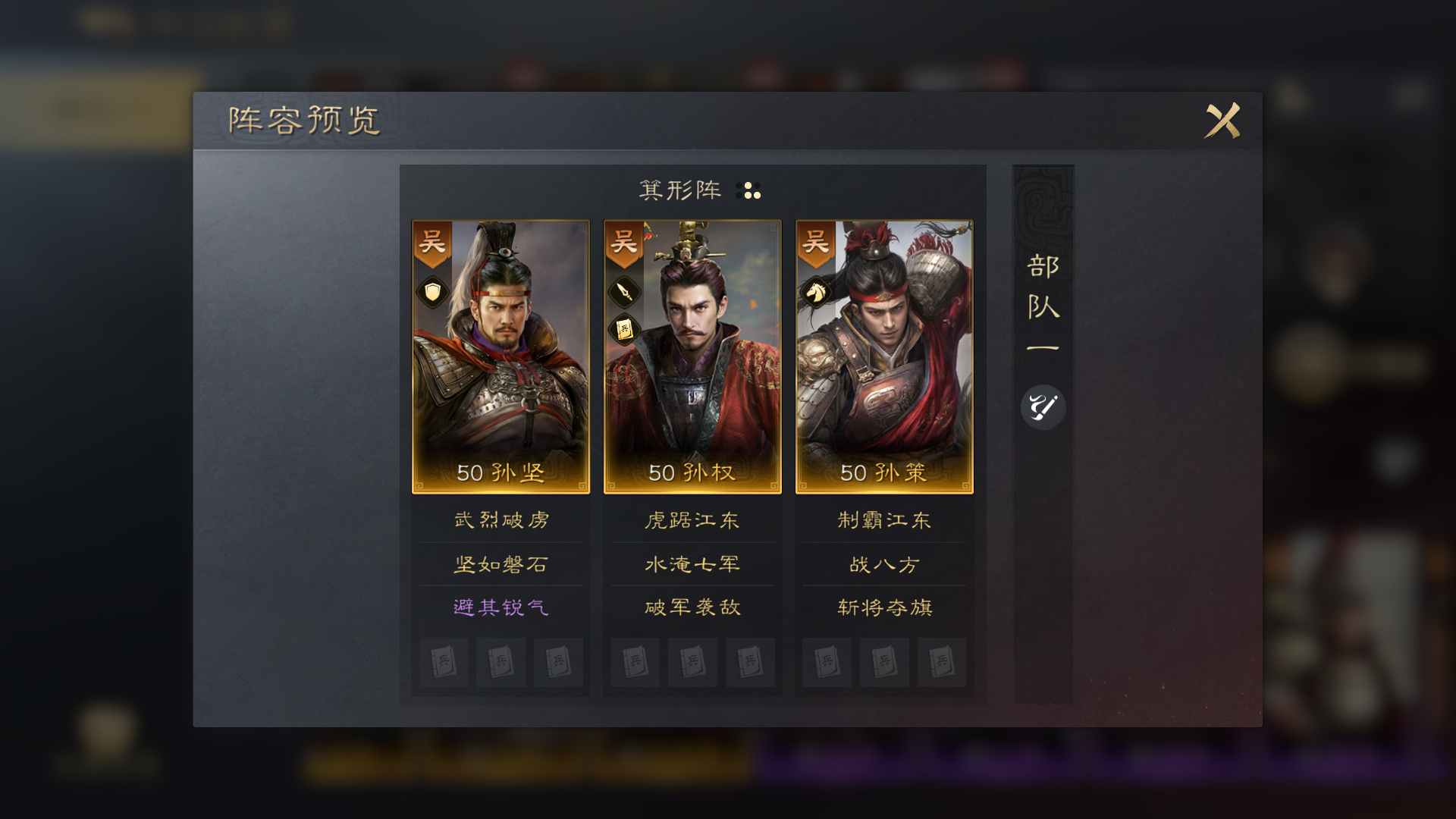Image resolution: width=1456 pixels, height=819 pixels.
Task: Open the 孙策 general card
Action: coord(884,356)
